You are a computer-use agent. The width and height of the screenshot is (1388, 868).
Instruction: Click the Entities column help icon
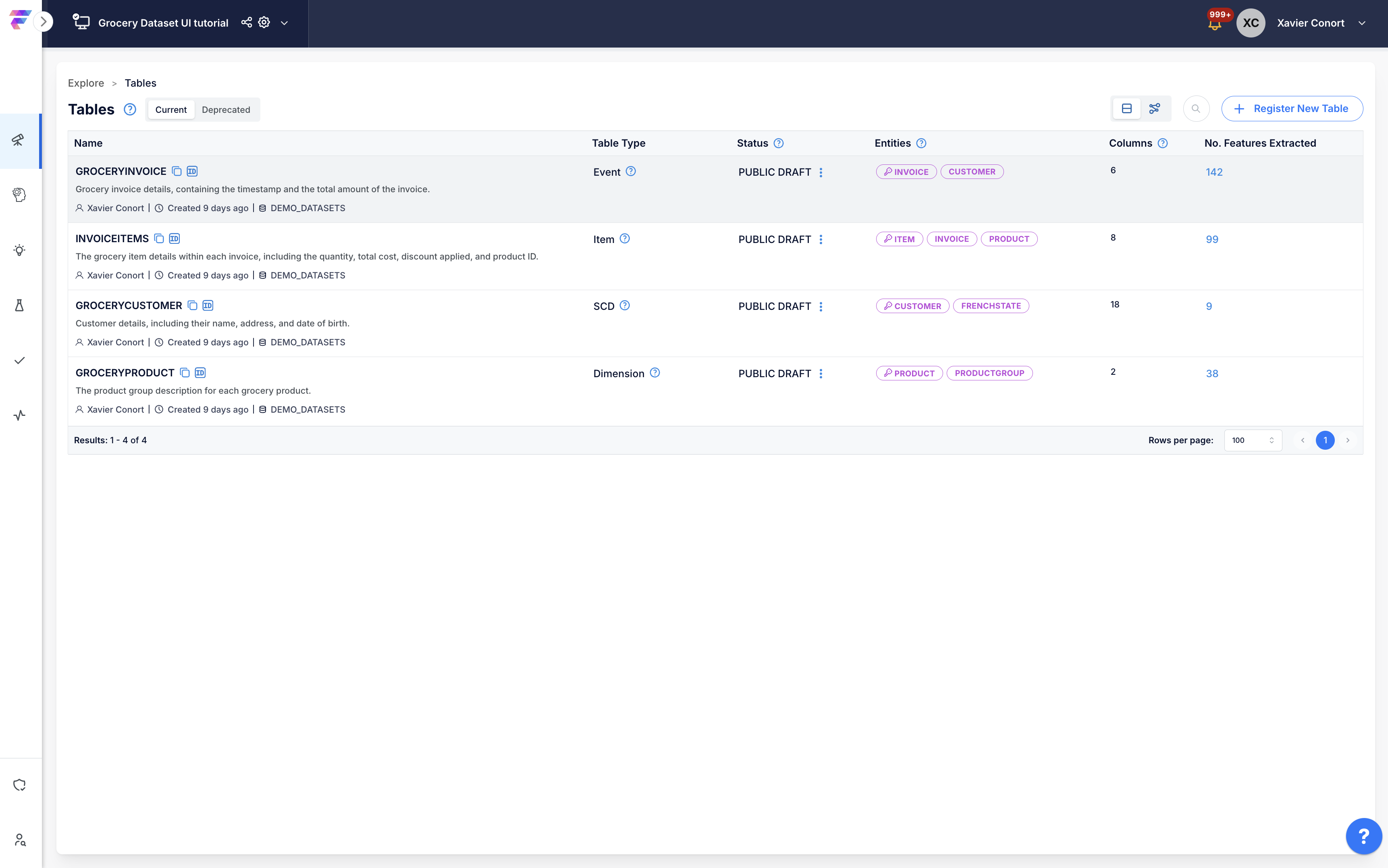pos(921,143)
